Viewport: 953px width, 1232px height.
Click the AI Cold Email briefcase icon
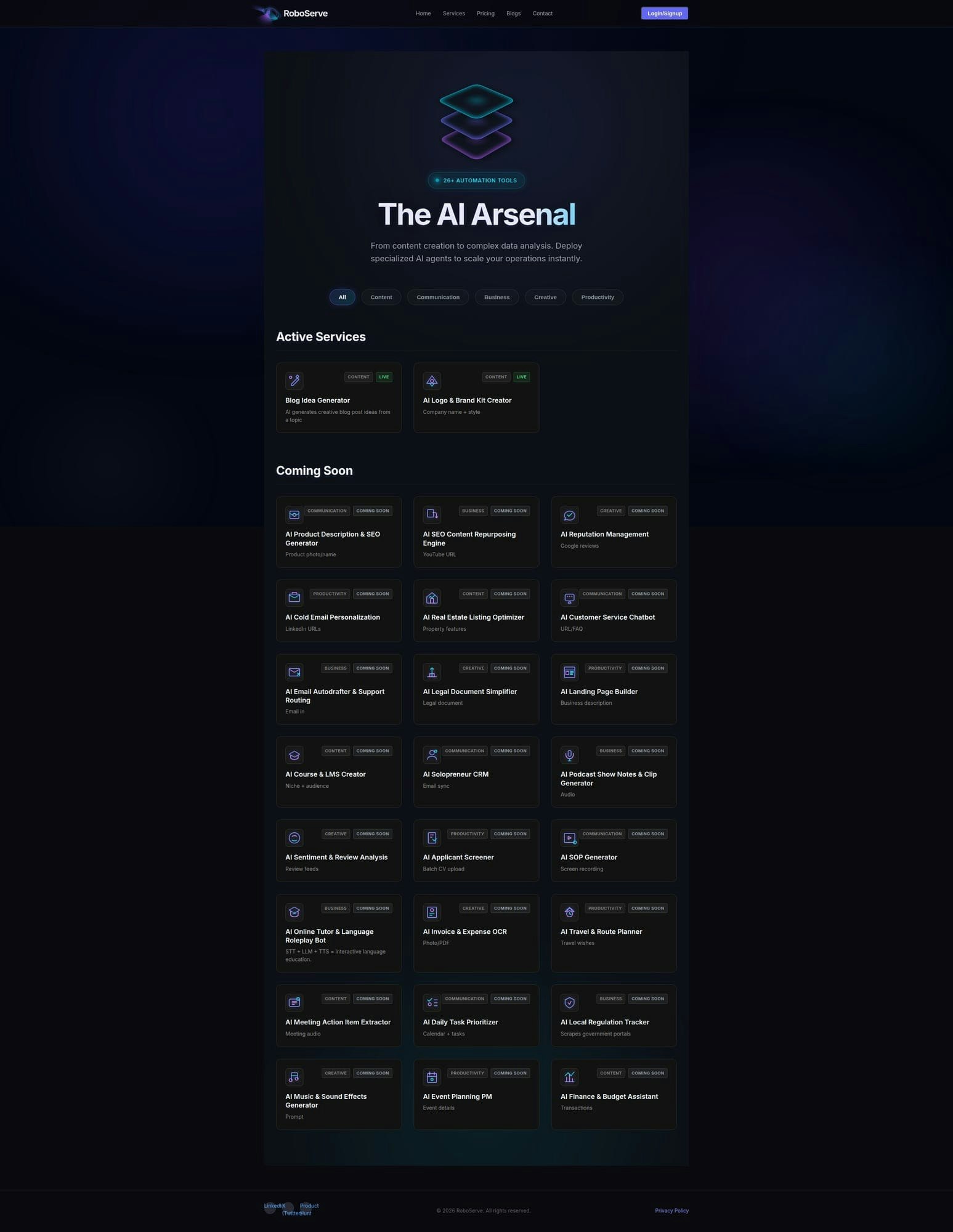[x=294, y=598]
